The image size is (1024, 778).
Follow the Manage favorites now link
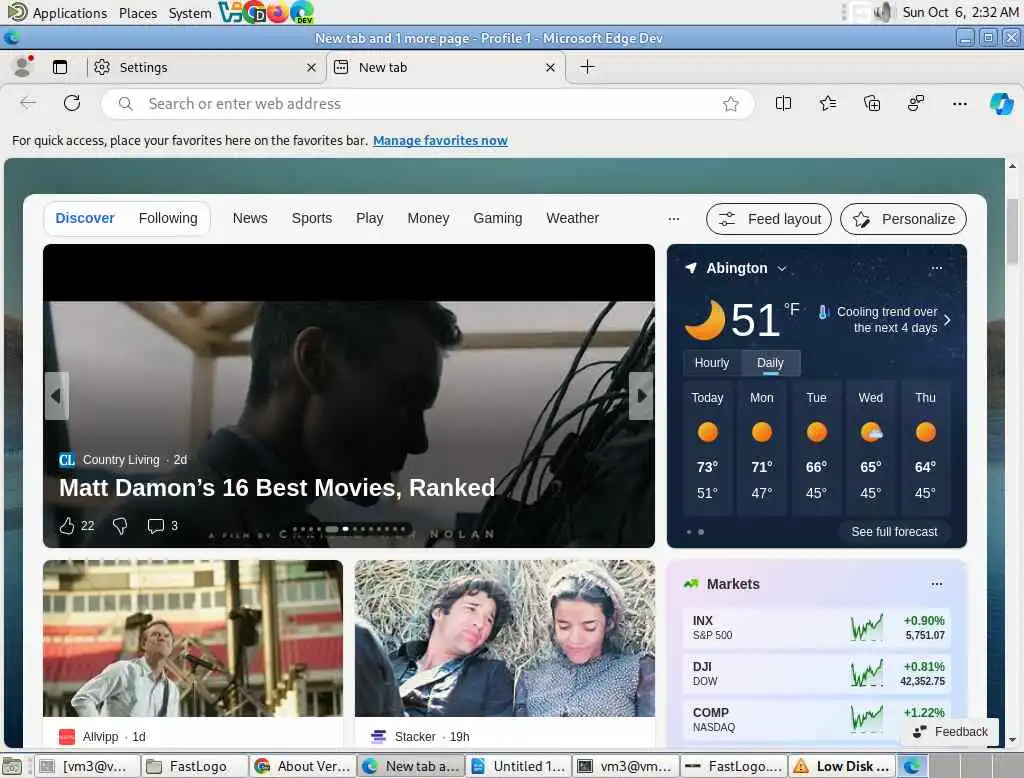(x=440, y=140)
